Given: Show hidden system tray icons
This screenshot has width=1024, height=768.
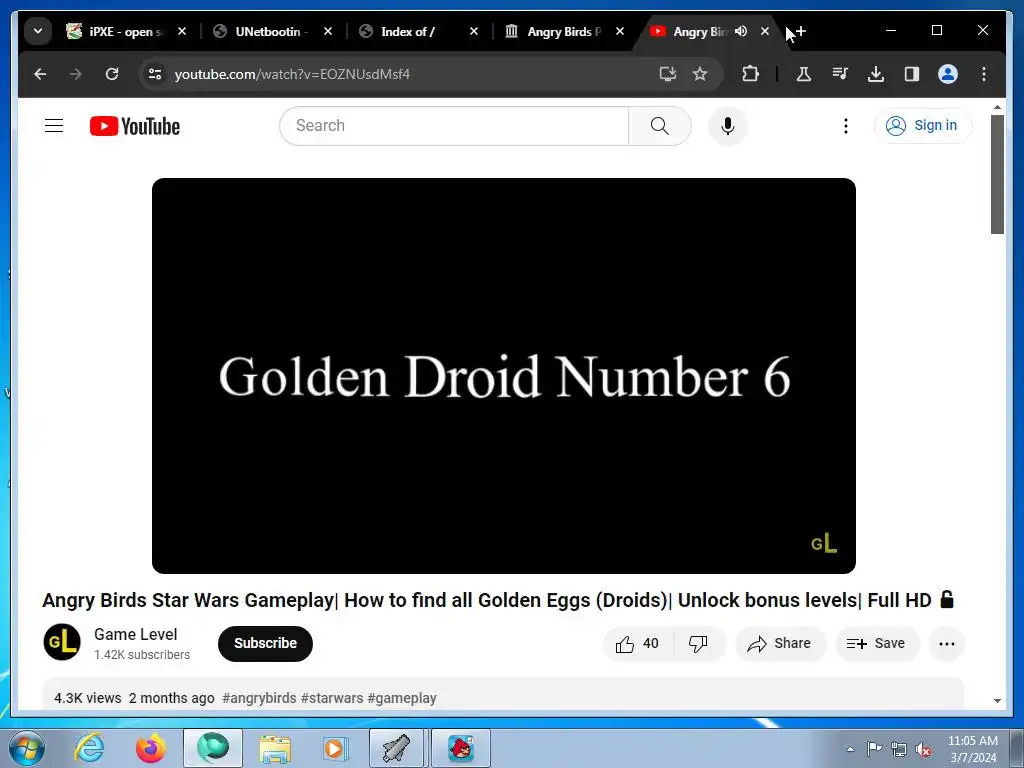Looking at the screenshot, I should click(850, 749).
